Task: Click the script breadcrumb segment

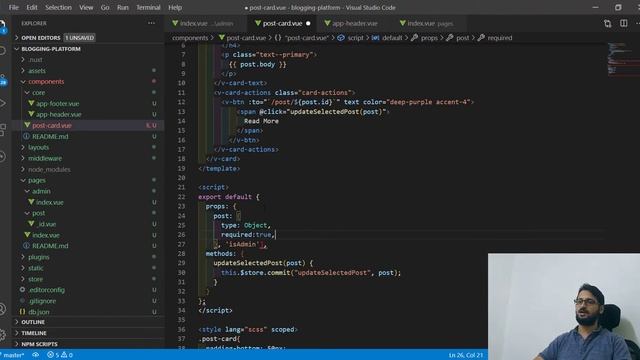Action: coord(355,38)
